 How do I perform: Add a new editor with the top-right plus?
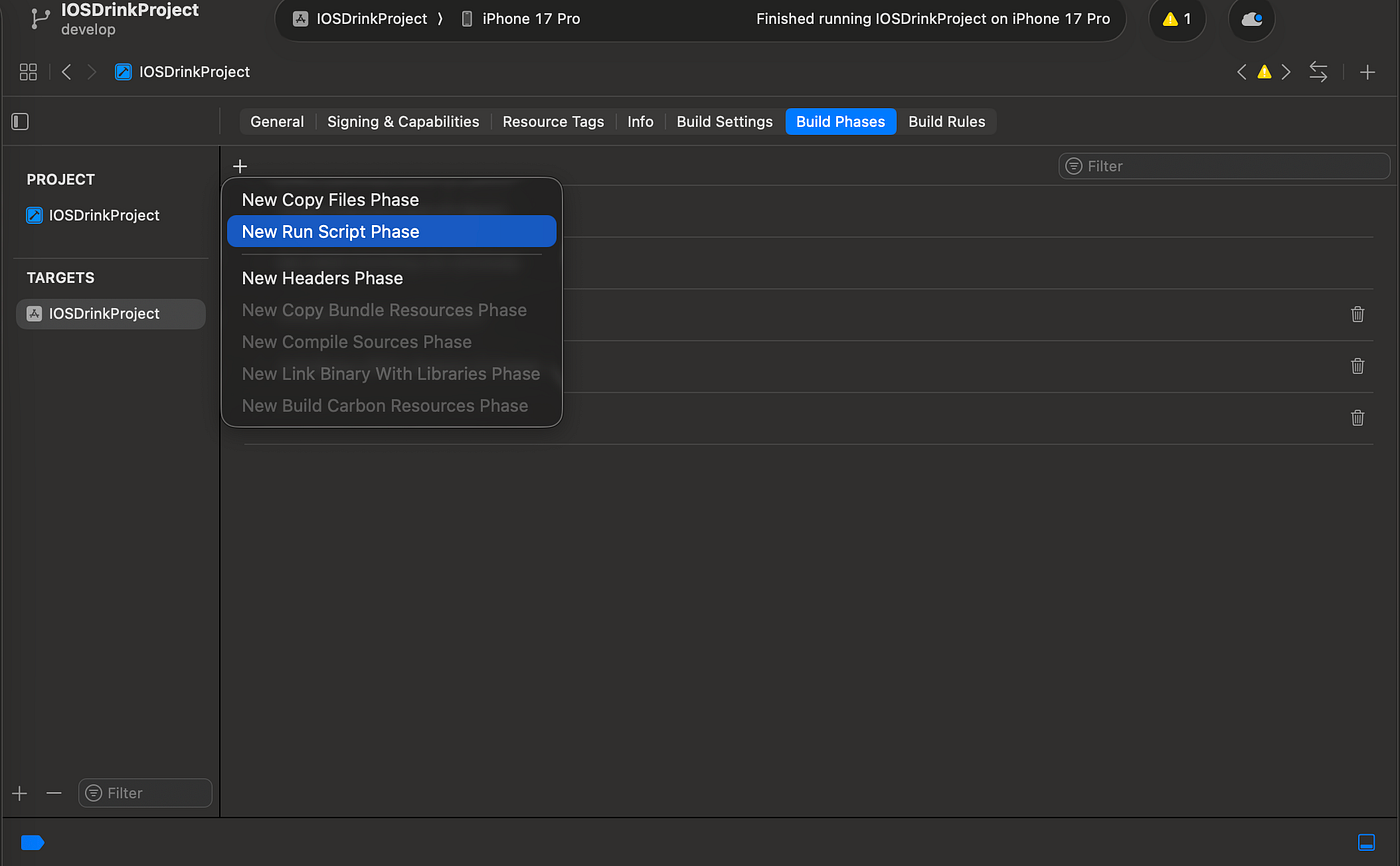tap(1367, 72)
